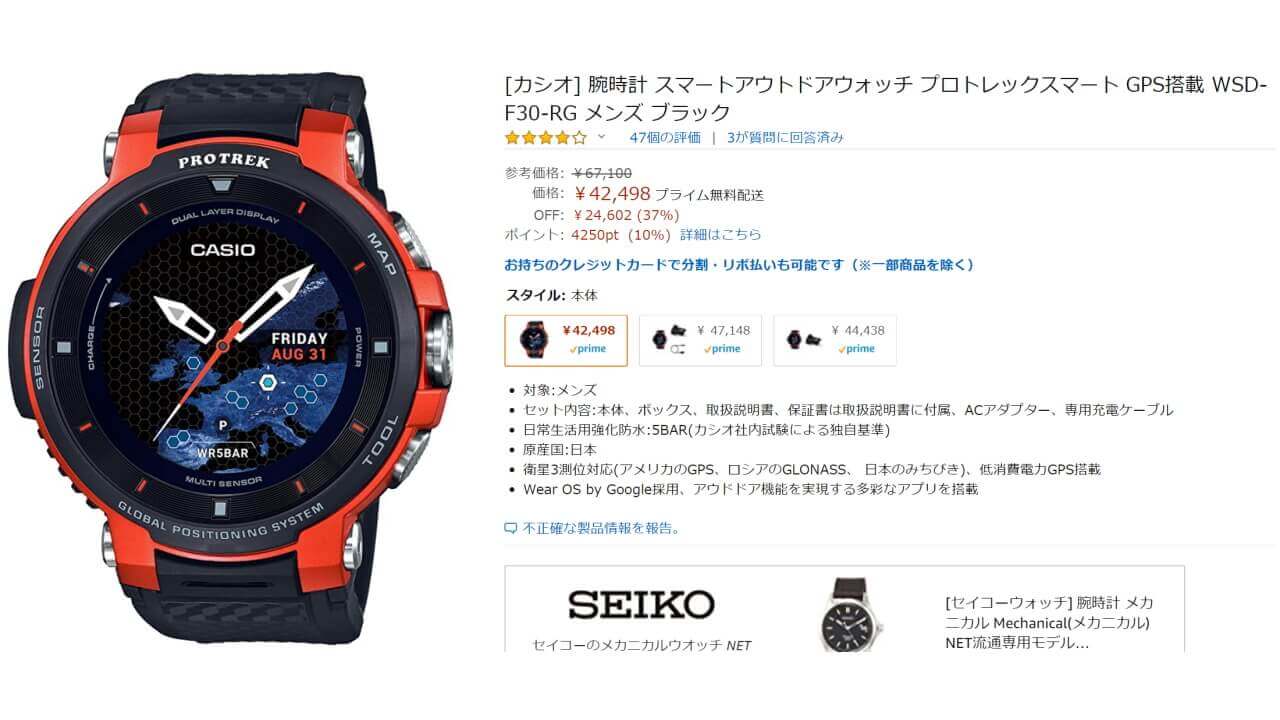
Task: Click the SEIKO logo in the ad
Action: point(641,604)
